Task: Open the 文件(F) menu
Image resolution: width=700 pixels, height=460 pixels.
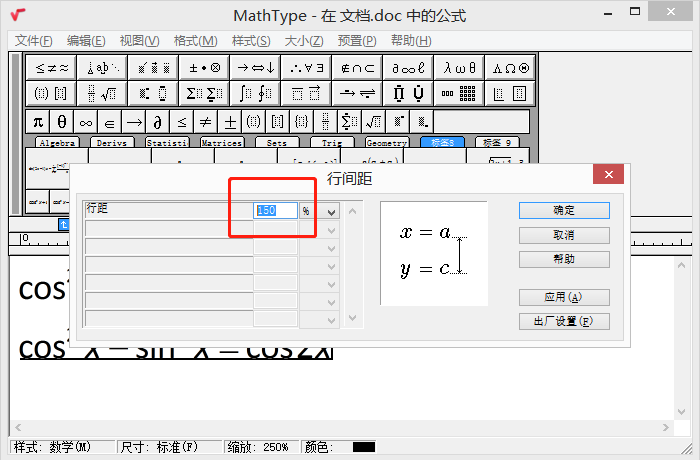Action: tap(33, 41)
